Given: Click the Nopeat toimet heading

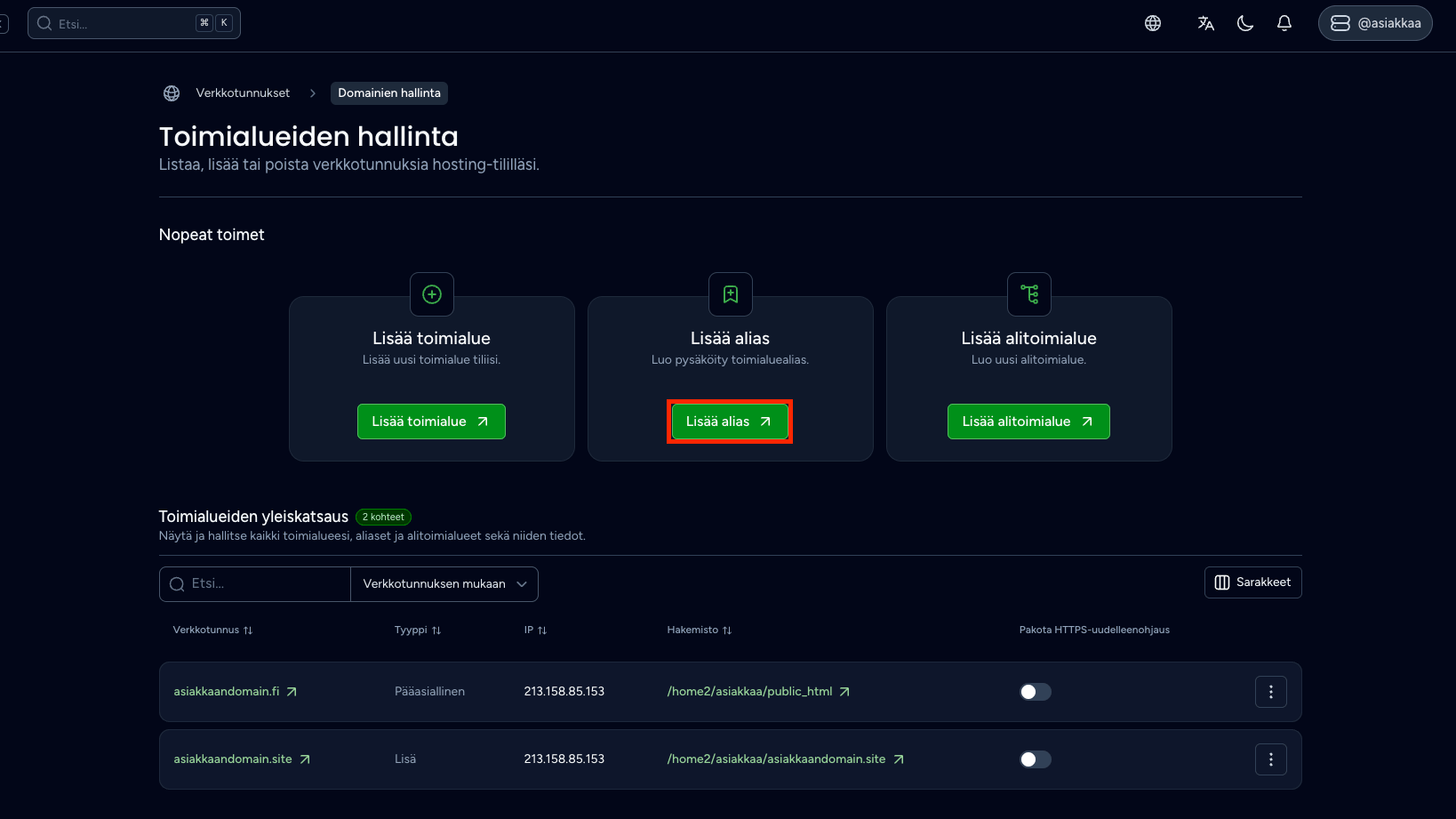Looking at the screenshot, I should click(212, 235).
